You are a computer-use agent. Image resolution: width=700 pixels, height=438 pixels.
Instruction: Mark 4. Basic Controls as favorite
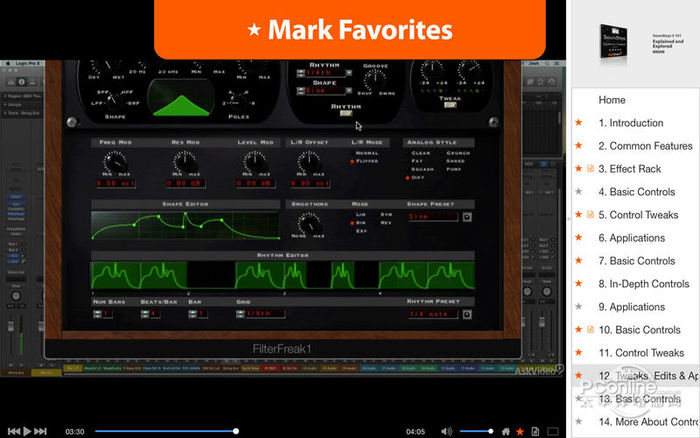[579, 192]
